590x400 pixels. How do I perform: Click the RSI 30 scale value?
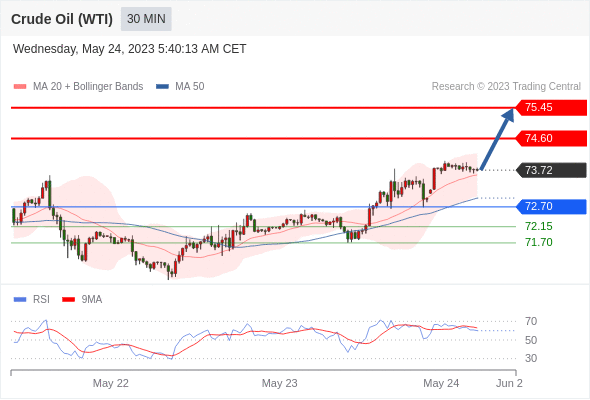point(531,358)
